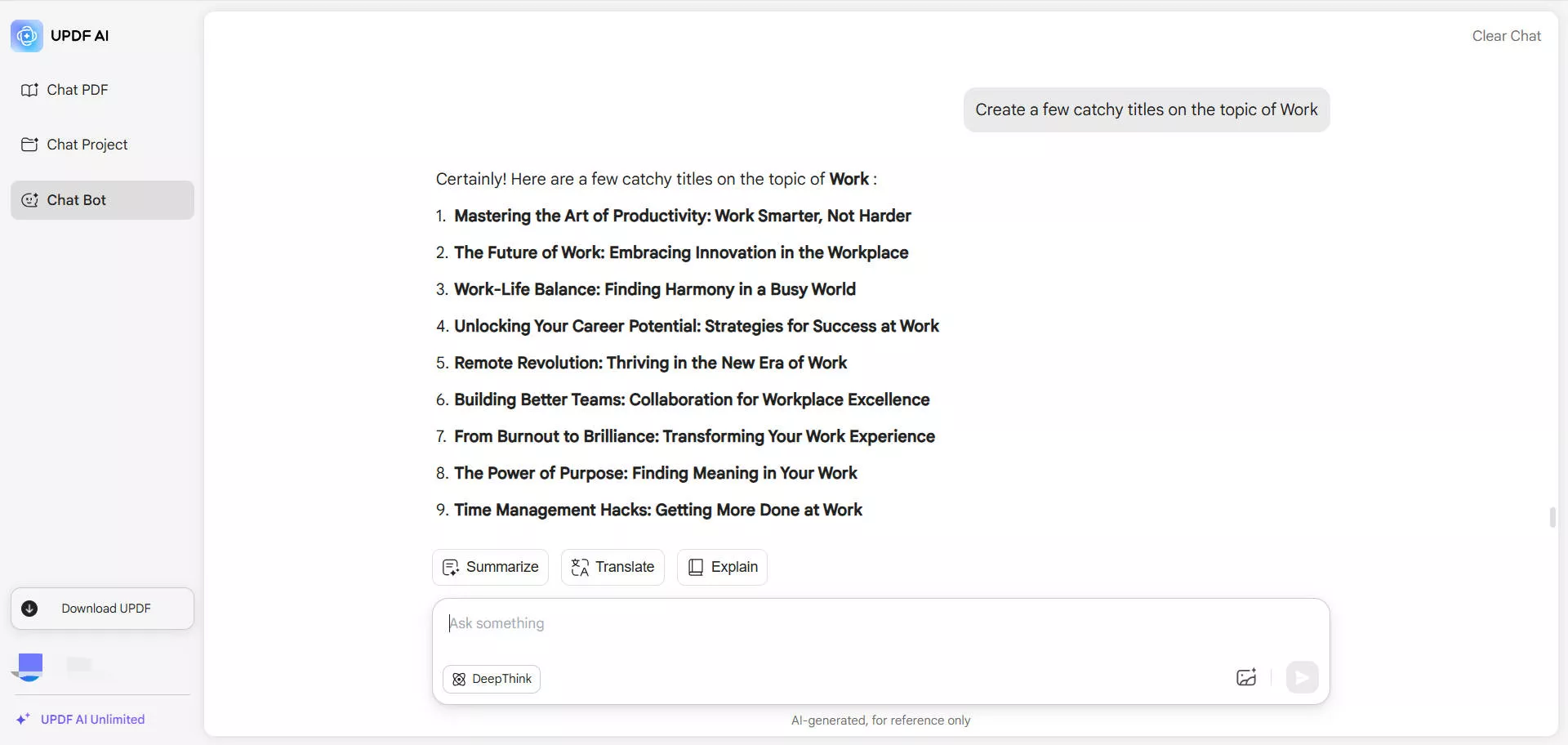1568x745 pixels.
Task: Click the Chat PDF book icon
Action: tap(29, 90)
